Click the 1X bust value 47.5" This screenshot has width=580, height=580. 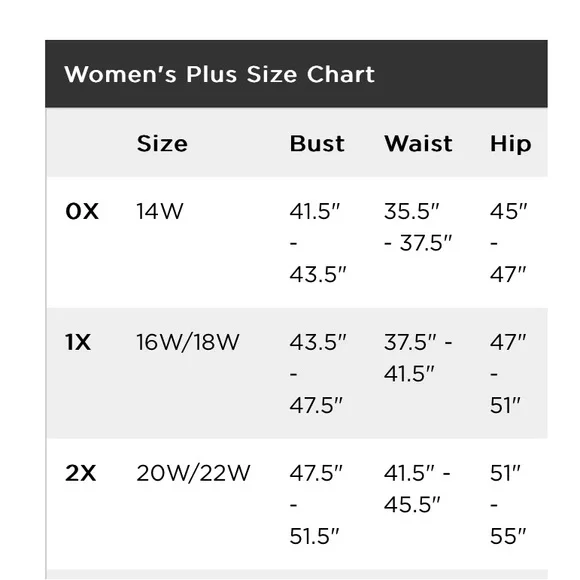316,405
